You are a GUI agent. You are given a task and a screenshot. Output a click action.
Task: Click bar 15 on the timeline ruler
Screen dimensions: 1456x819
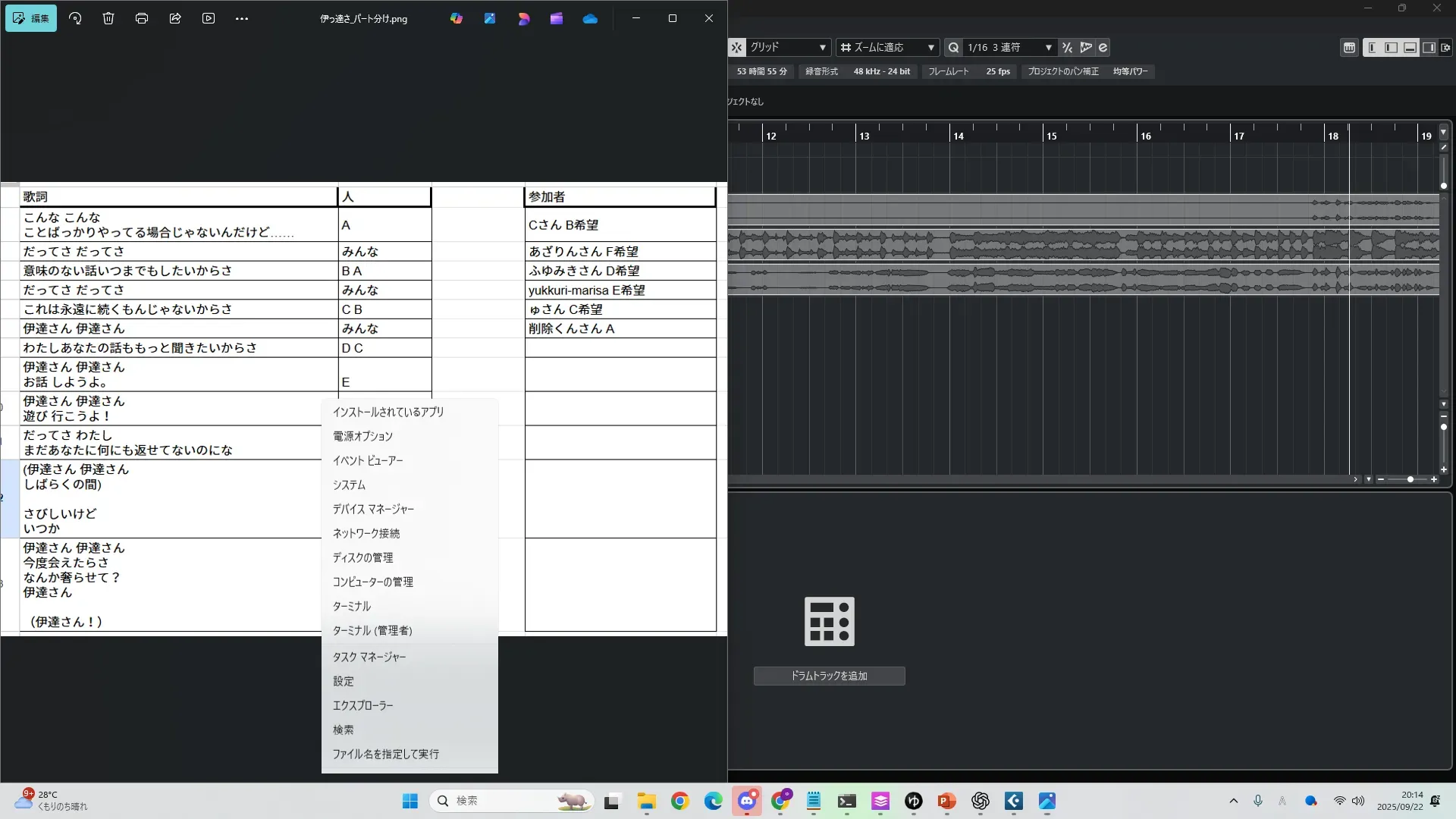click(x=1051, y=136)
